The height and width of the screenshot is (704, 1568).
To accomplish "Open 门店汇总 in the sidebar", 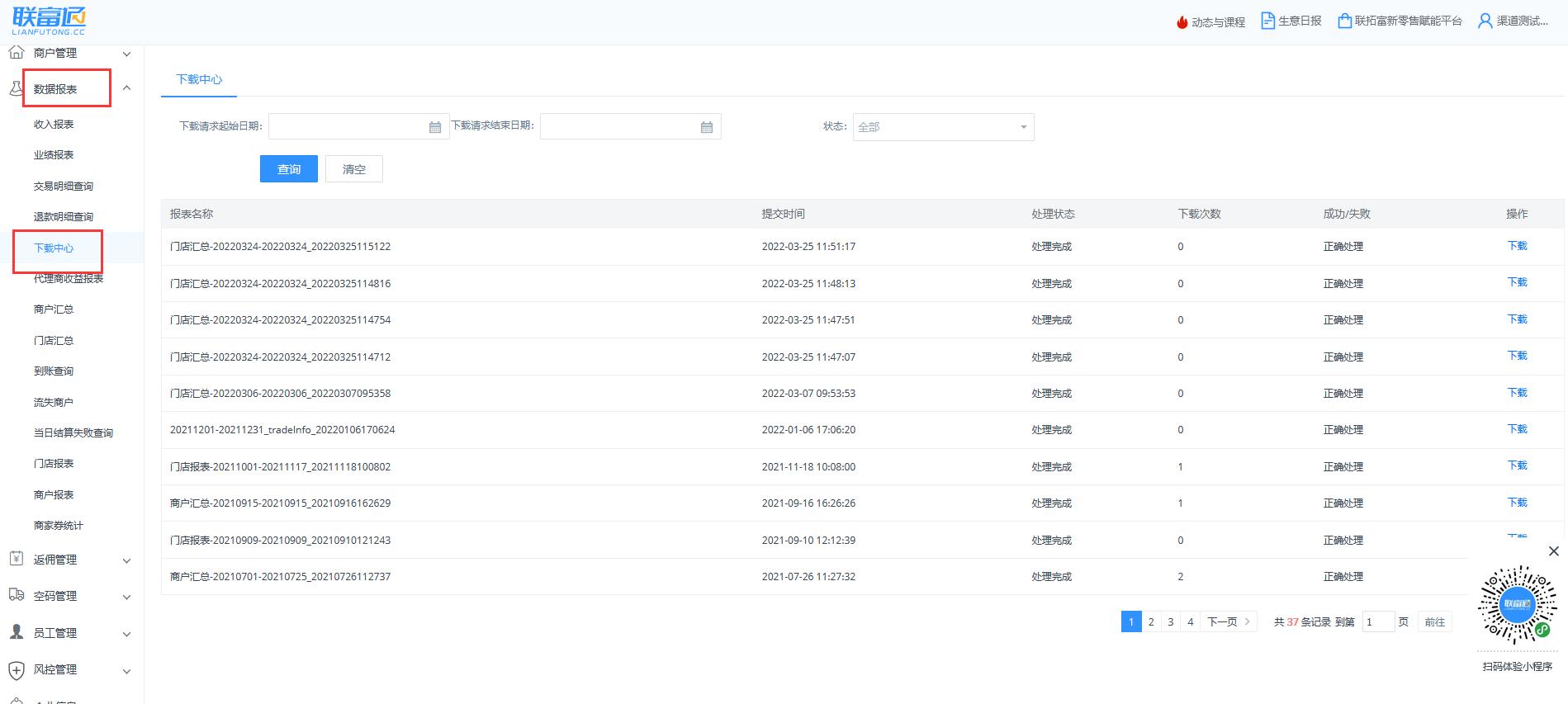I will [x=54, y=340].
